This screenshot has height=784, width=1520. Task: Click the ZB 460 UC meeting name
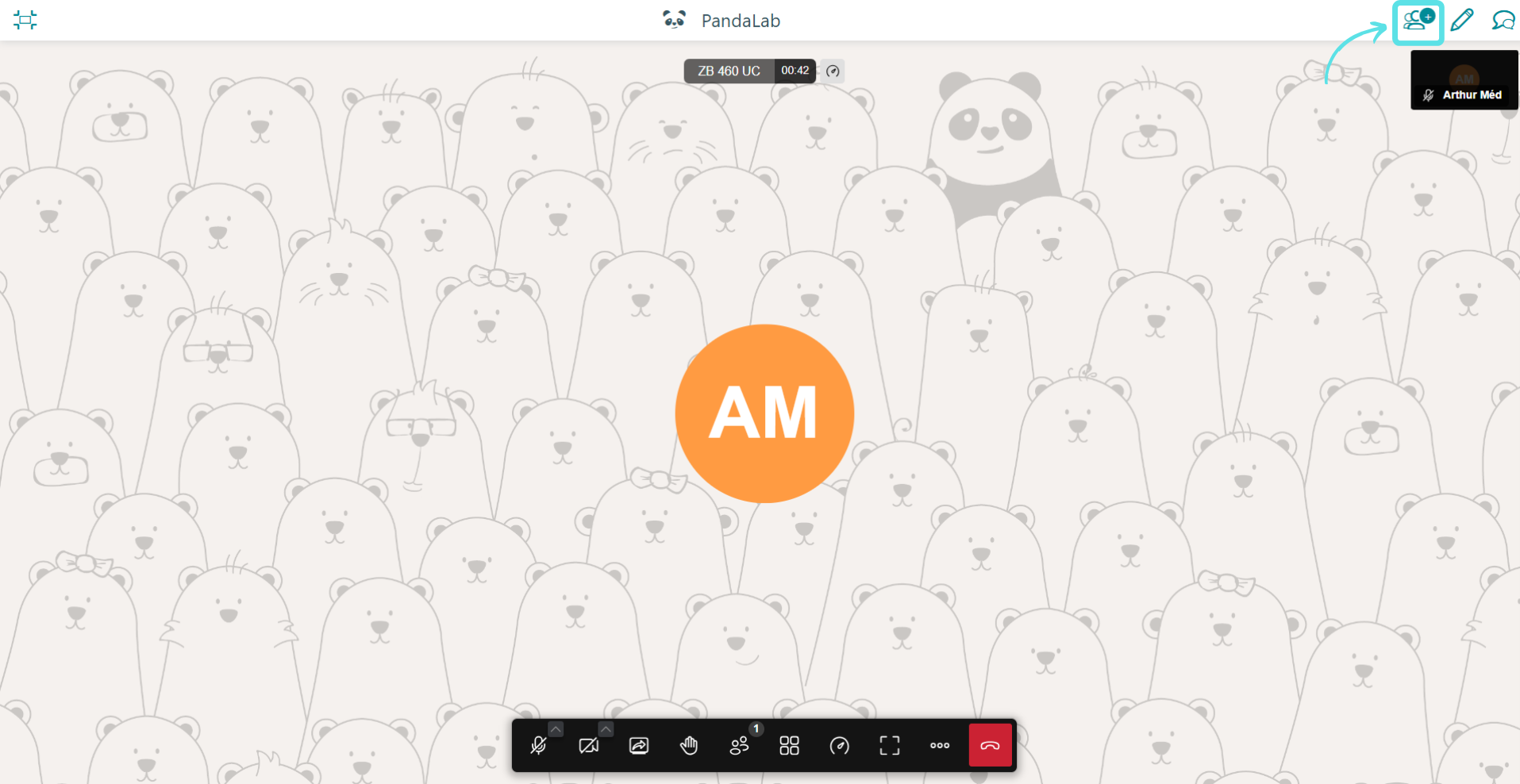[x=729, y=71]
